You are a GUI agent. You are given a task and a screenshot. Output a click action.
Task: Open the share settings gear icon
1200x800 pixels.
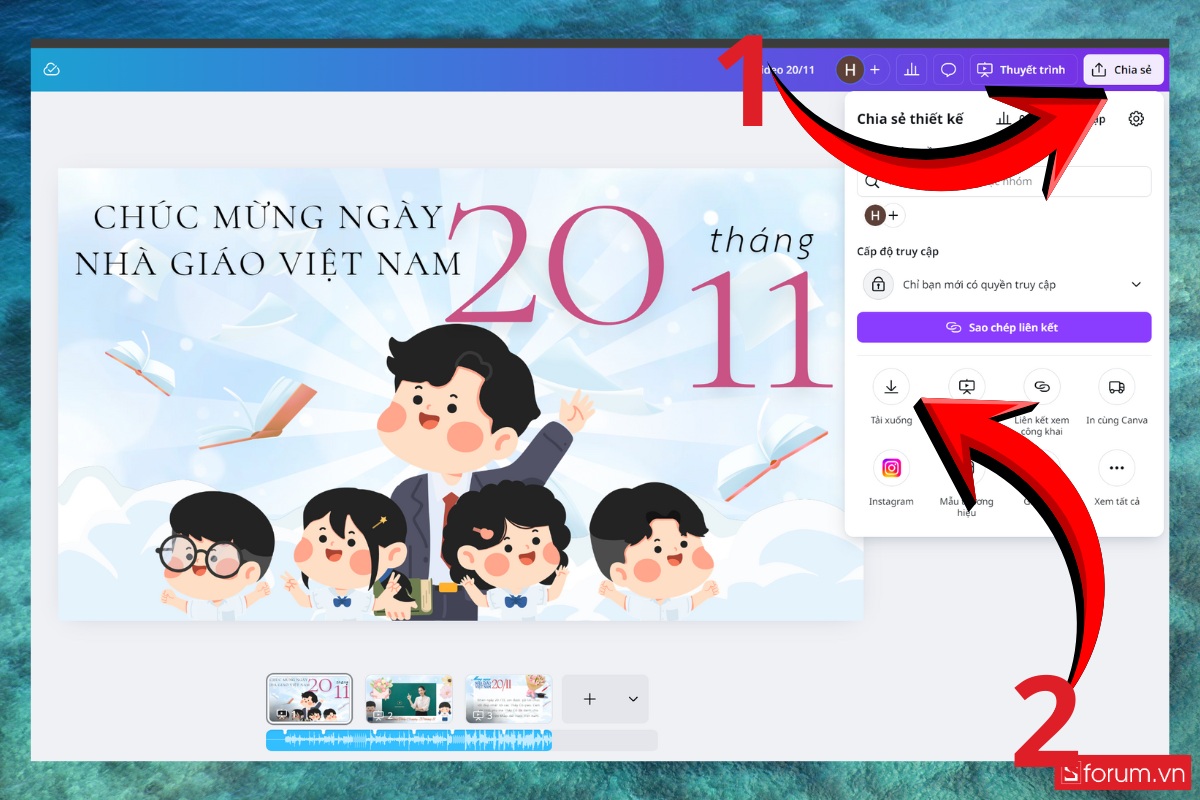(1136, 118)
